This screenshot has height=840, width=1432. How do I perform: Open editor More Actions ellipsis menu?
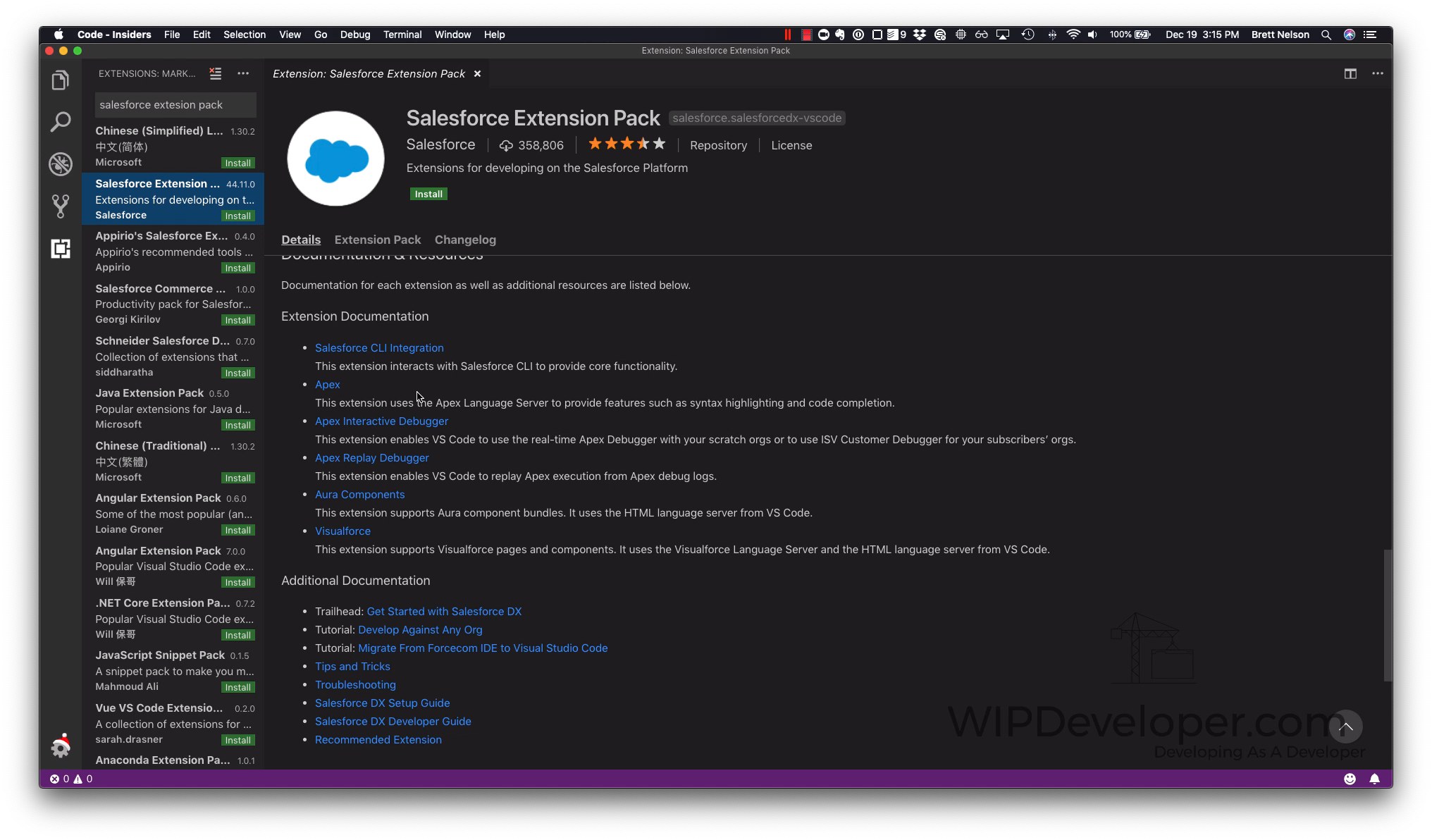(1378, 73)
